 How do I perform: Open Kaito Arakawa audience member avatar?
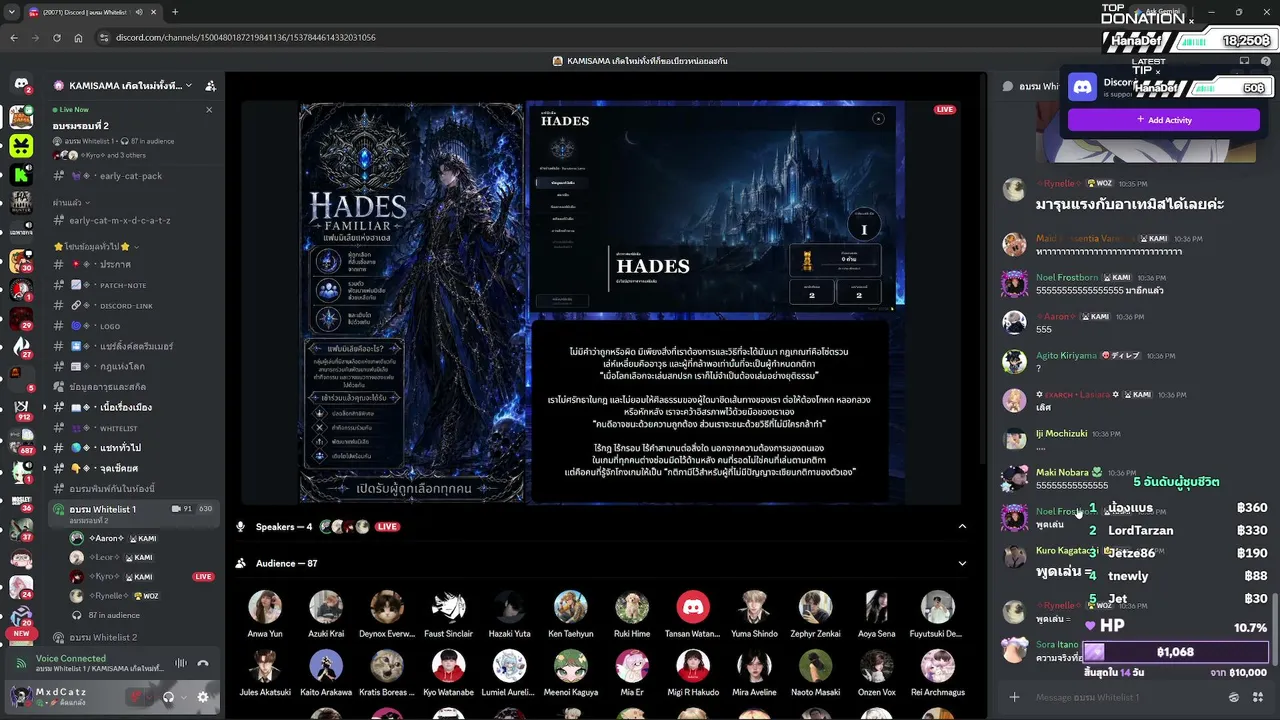click(x=326, y=665)
